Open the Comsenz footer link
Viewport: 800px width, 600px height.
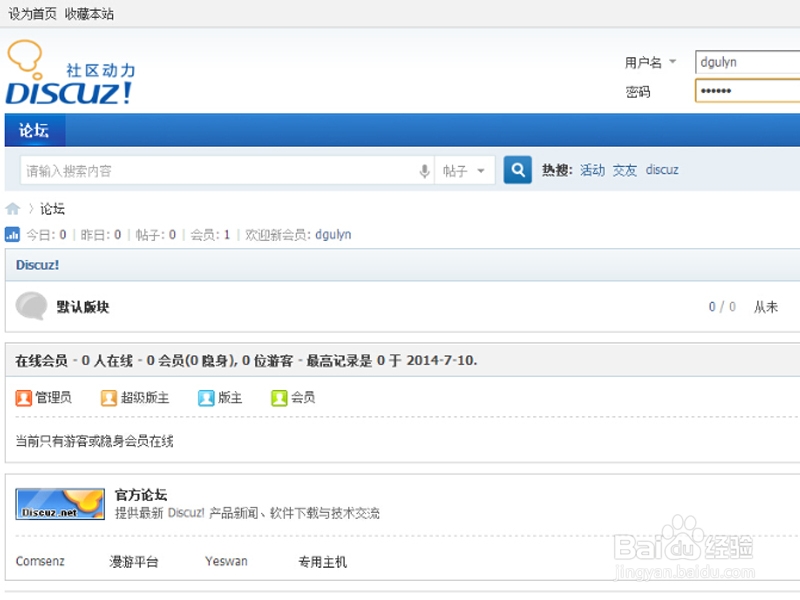tap(40, 561)
